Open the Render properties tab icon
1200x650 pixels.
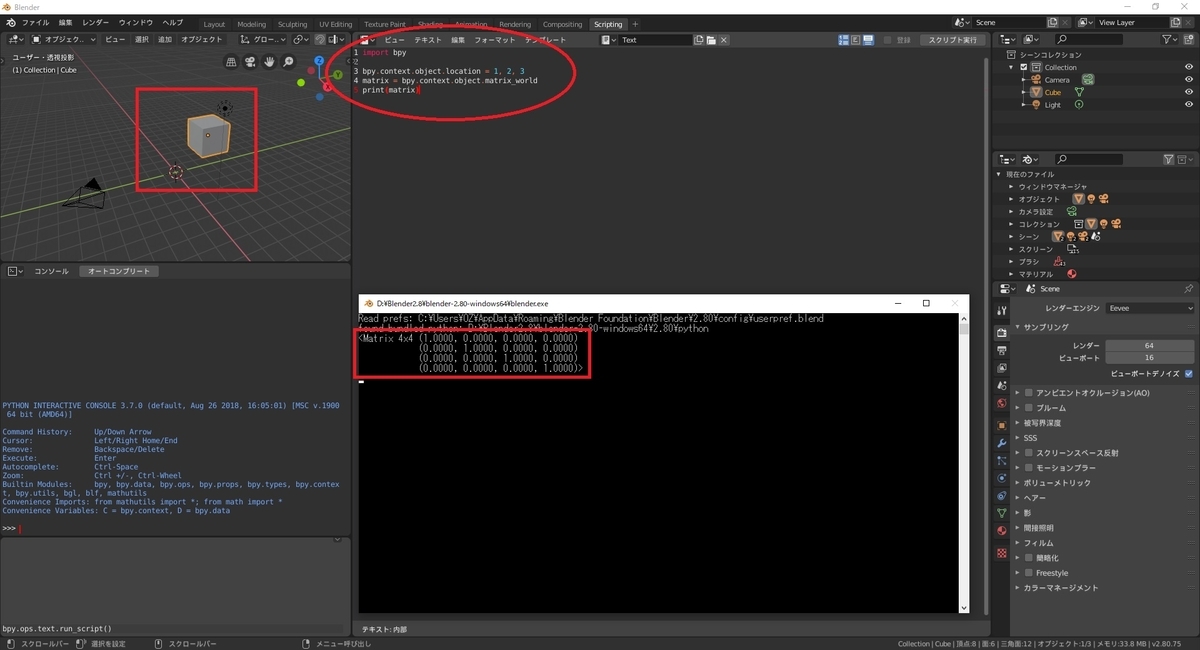tap(1002, 332)
